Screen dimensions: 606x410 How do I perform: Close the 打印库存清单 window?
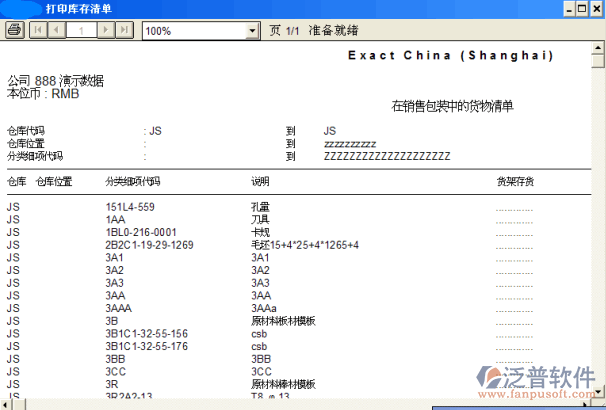(x=596, y=9)
